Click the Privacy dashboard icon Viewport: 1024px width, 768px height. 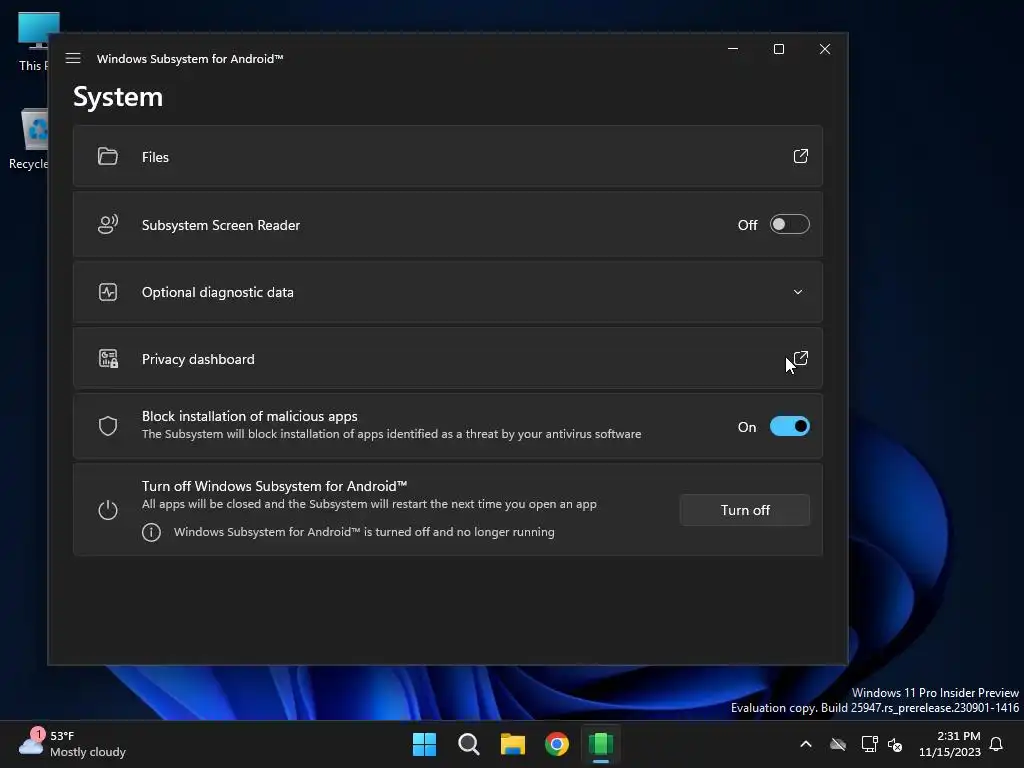tap(108, 359)
